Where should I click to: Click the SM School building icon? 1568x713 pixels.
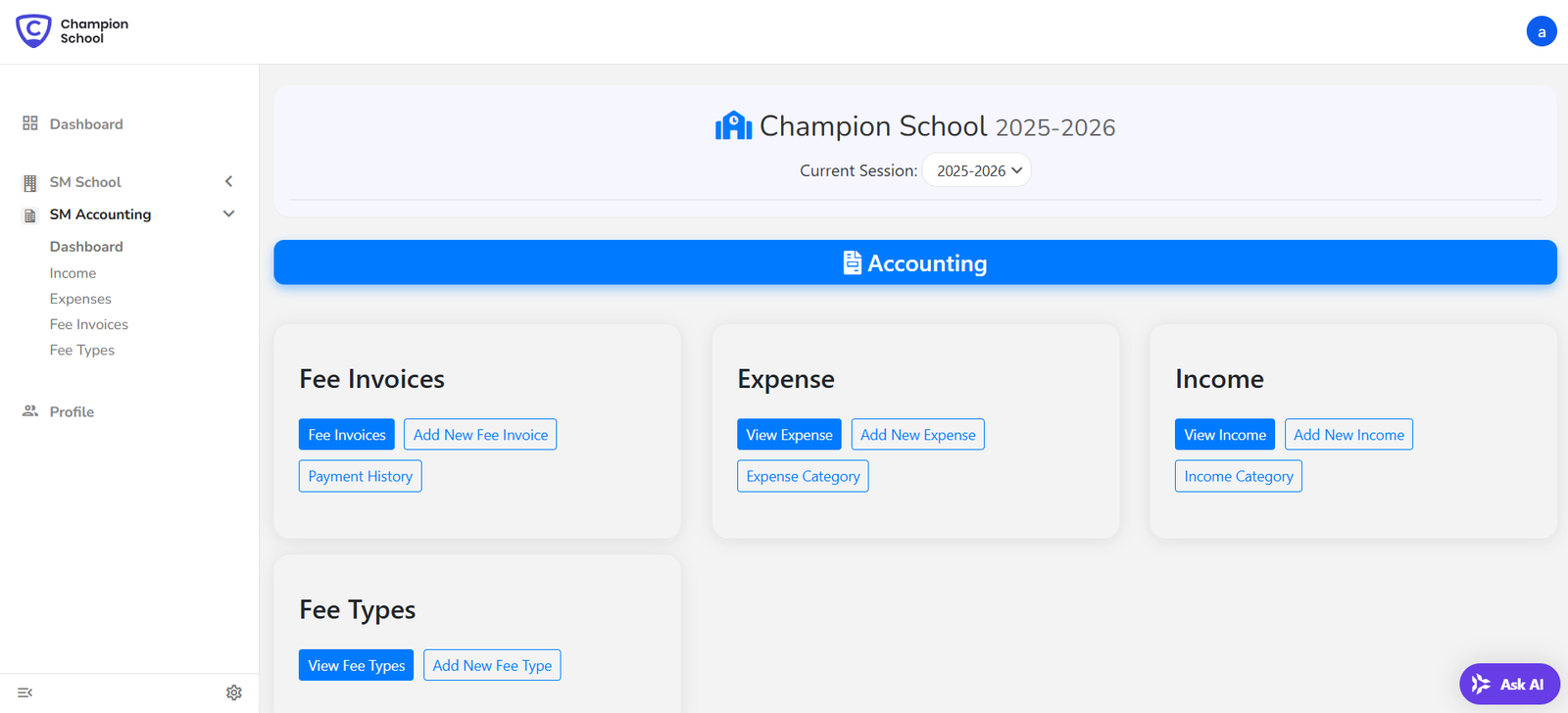(30, 182)
